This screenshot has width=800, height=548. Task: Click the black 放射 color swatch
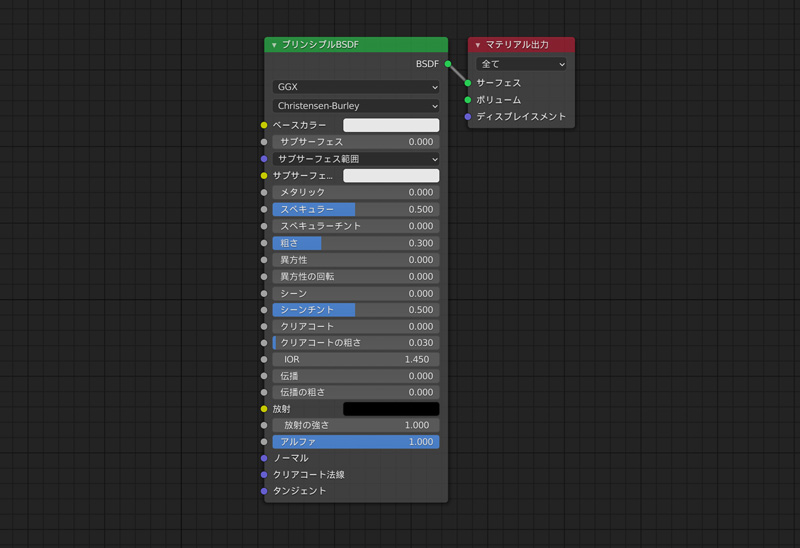391,409
